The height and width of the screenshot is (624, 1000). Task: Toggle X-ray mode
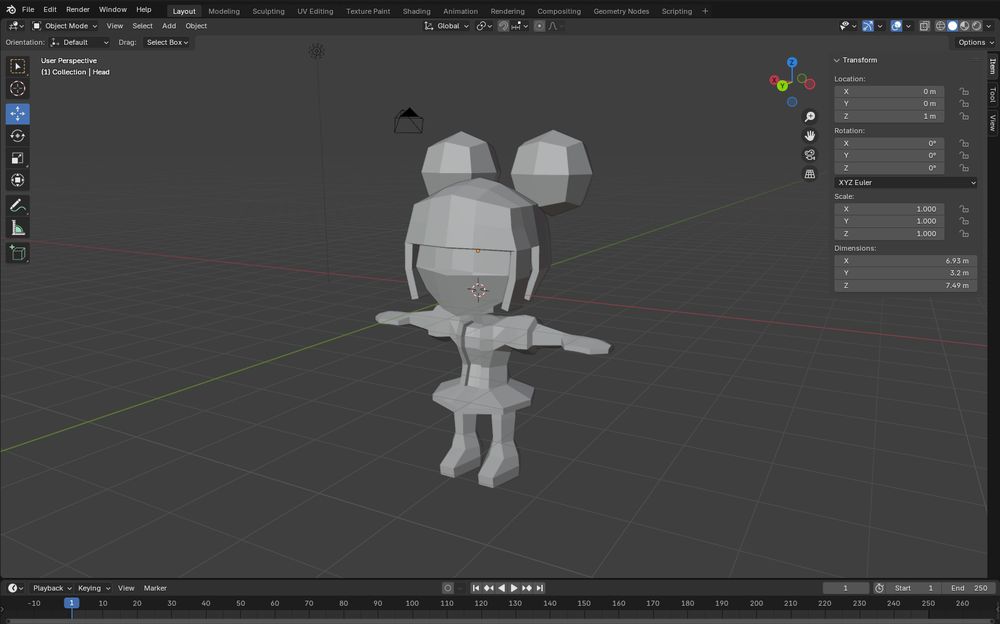[924, 26]
